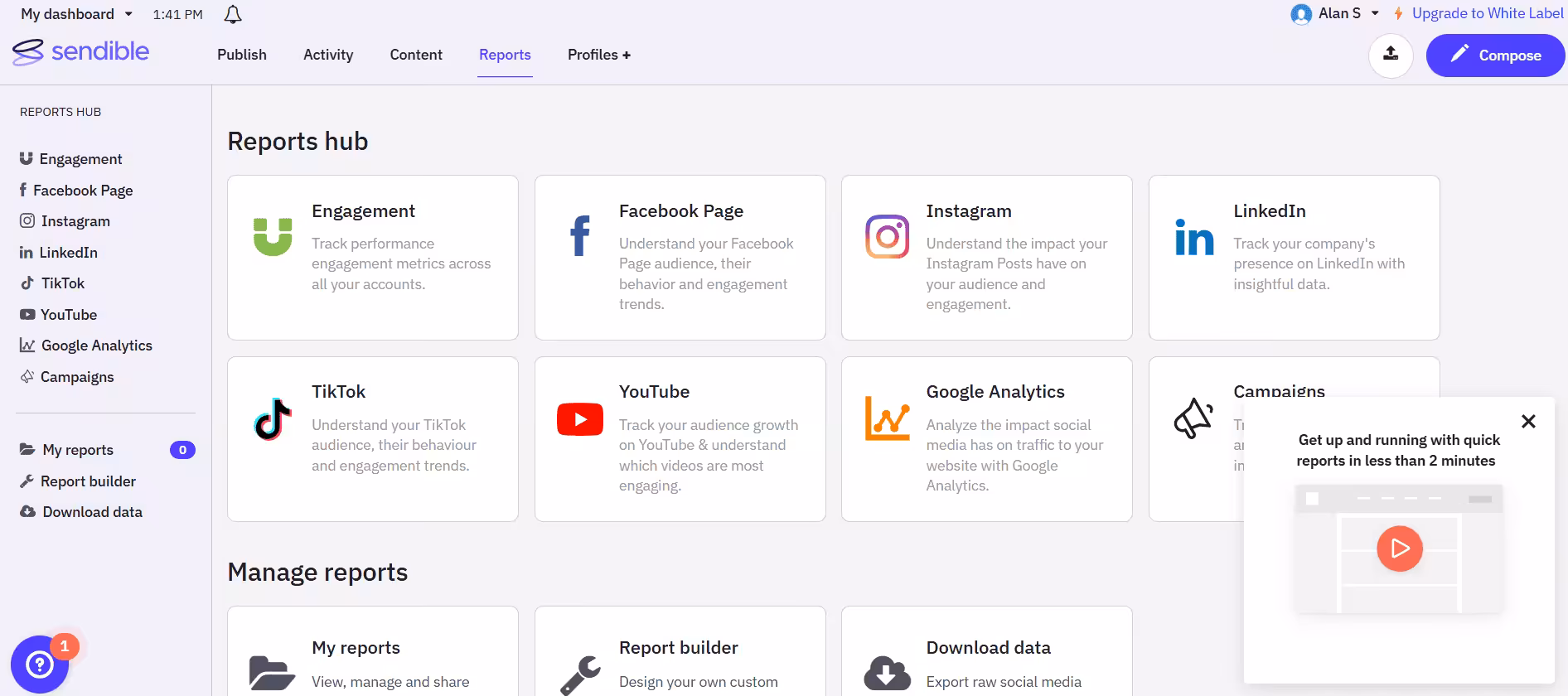This screenshot has width=1568, height=696.
Task: Play the quick reports tutorial video
Action: (1399, 549)
